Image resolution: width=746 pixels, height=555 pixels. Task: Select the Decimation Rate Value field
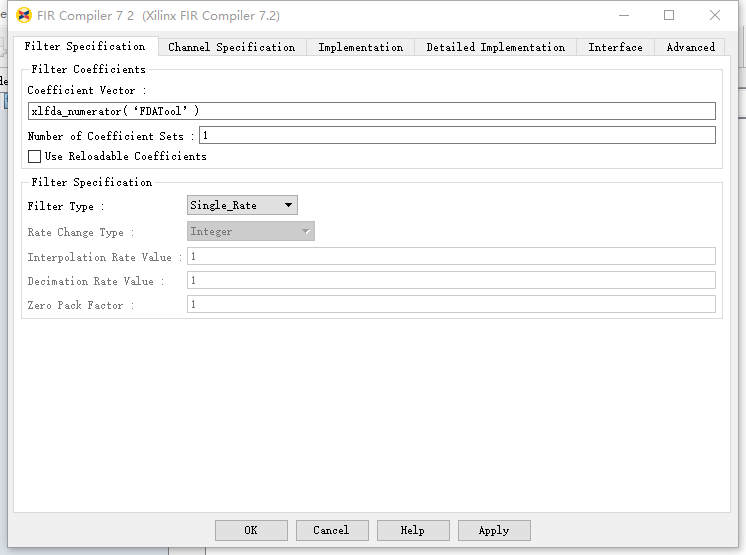pyautogui.click(x=451, y=280)
